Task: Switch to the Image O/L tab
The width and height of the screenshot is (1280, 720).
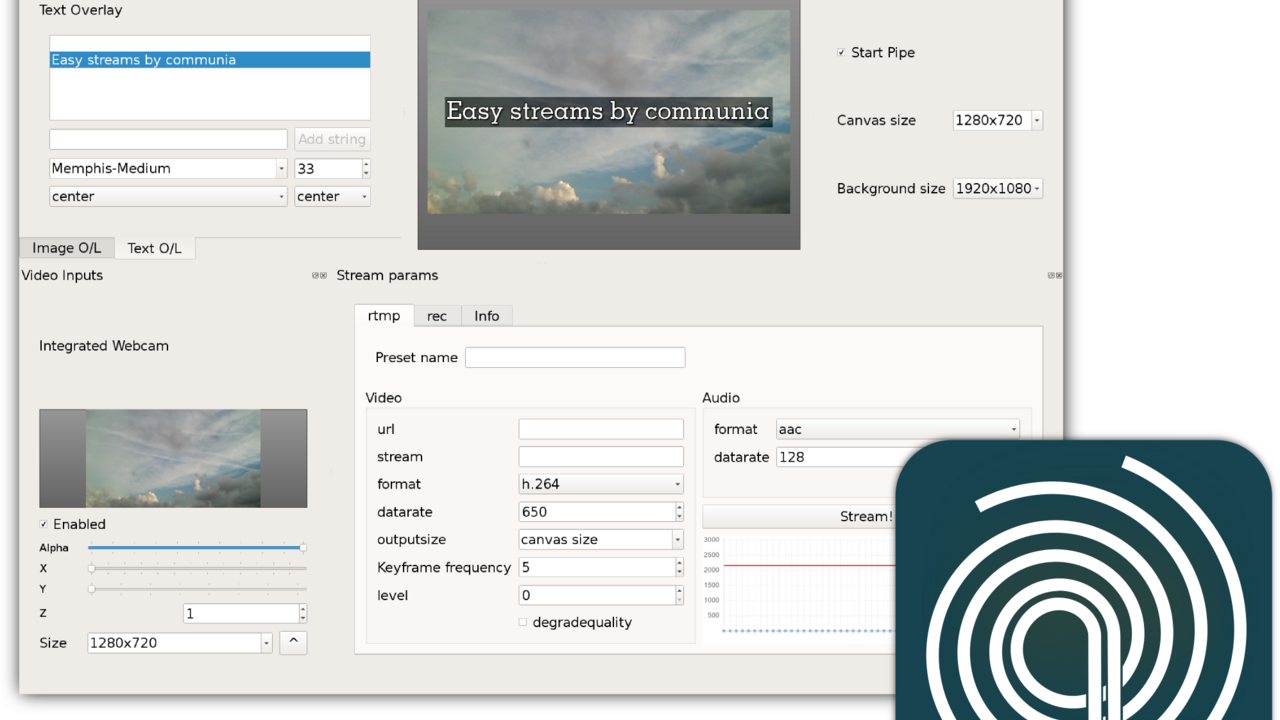Action: [x=66, y=248]
